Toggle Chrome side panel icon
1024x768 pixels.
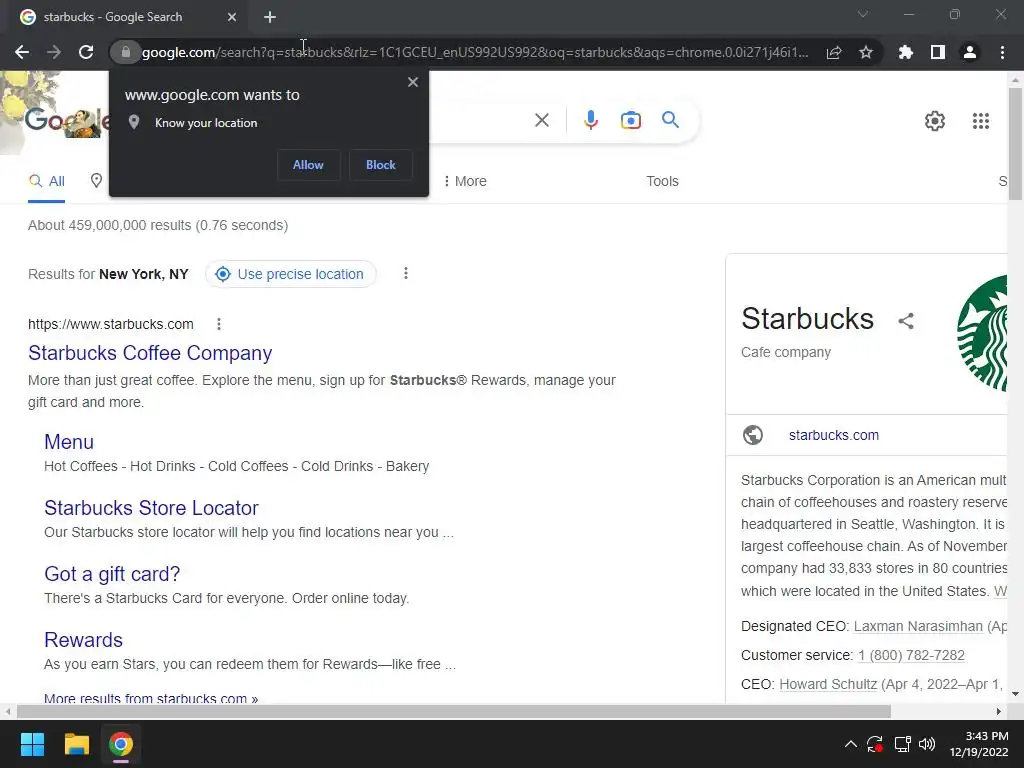pyautogui.click(x=938, y=52)
